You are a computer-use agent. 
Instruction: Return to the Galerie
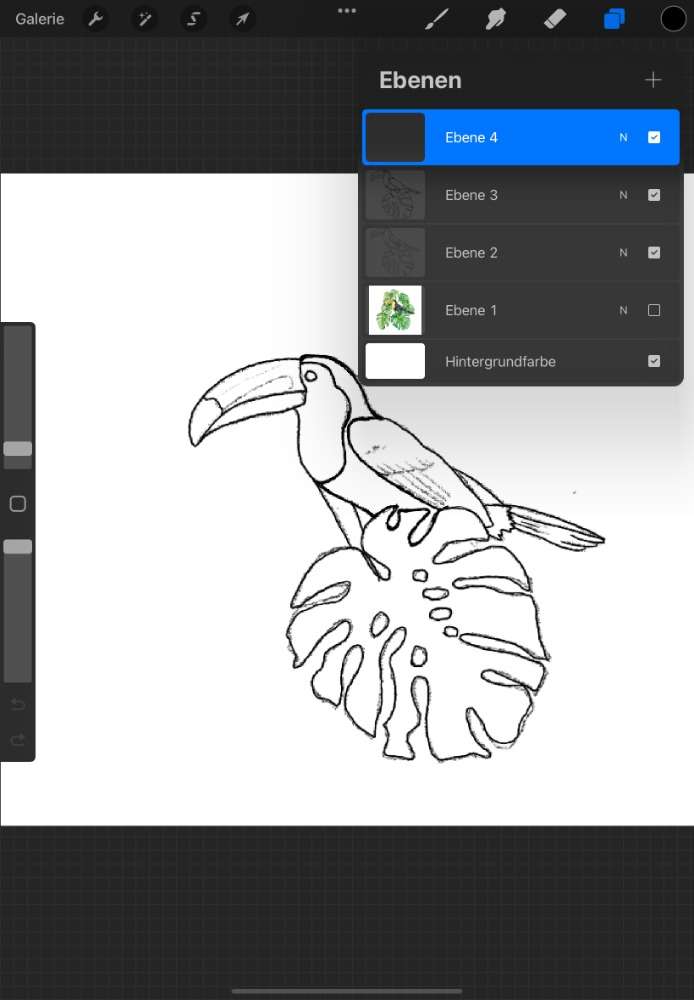(40, 19)
